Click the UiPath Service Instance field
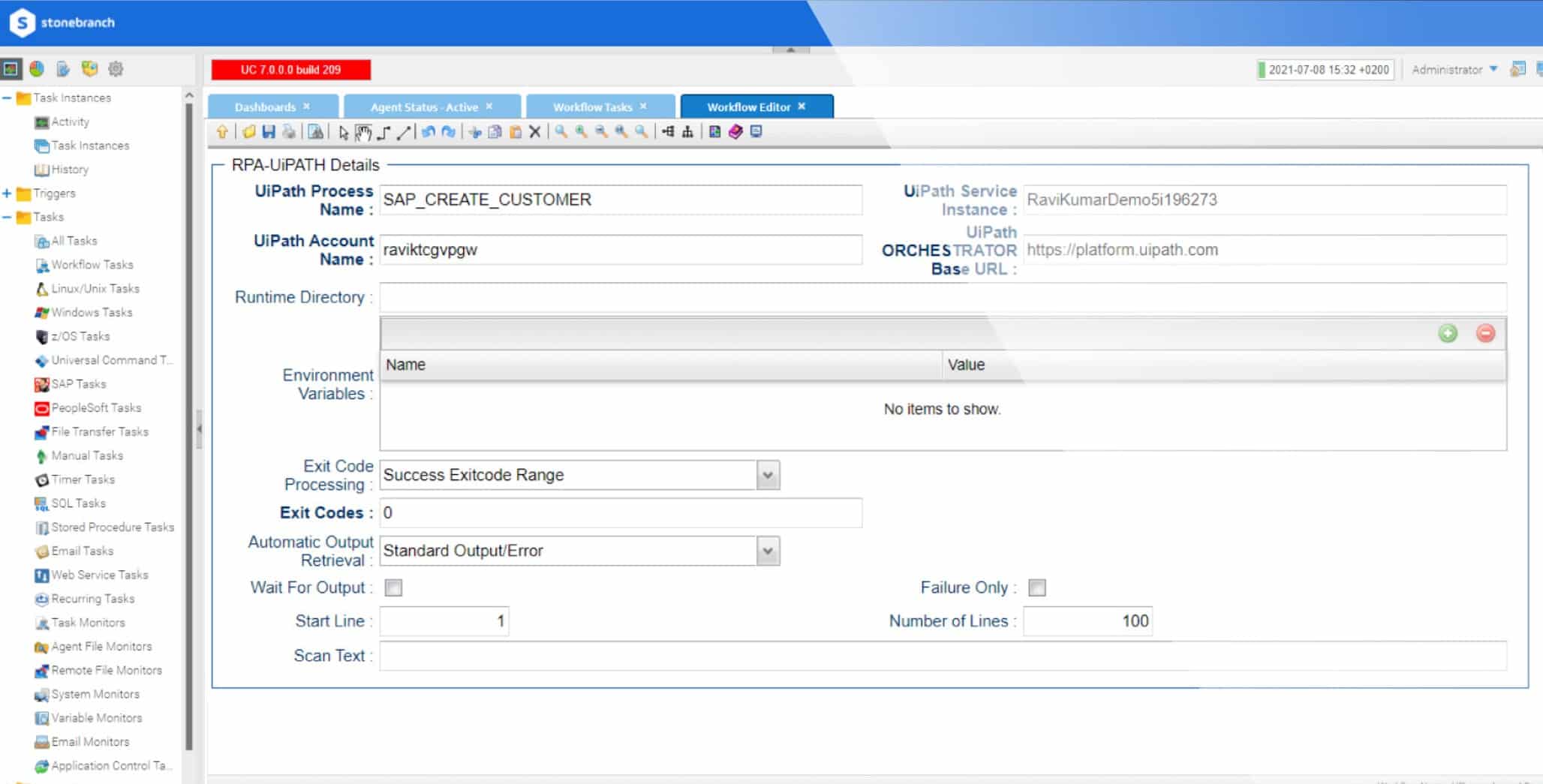 [x=1265, y=200]
